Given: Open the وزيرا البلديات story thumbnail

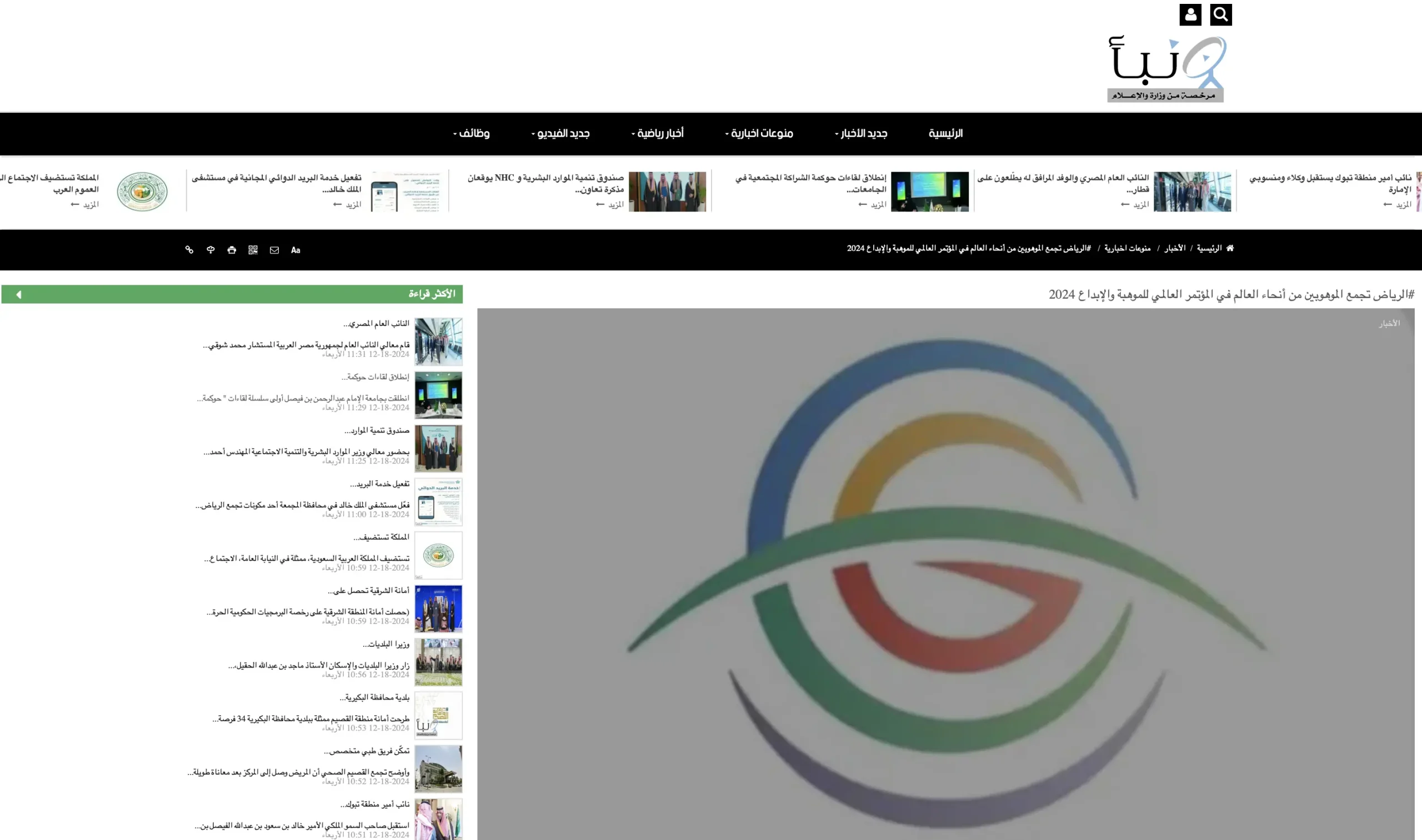Looking at the screenshot, I should point(438,662).
